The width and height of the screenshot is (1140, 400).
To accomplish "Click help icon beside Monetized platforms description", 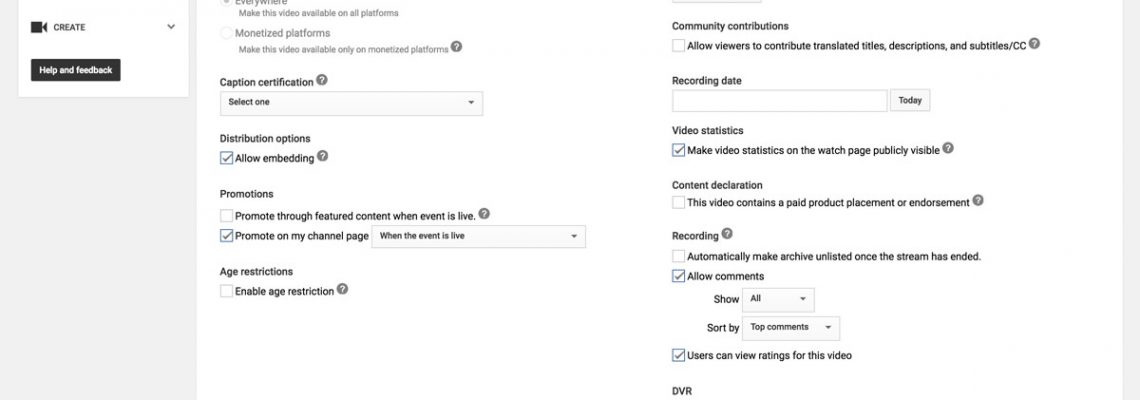I will [457, 47].
